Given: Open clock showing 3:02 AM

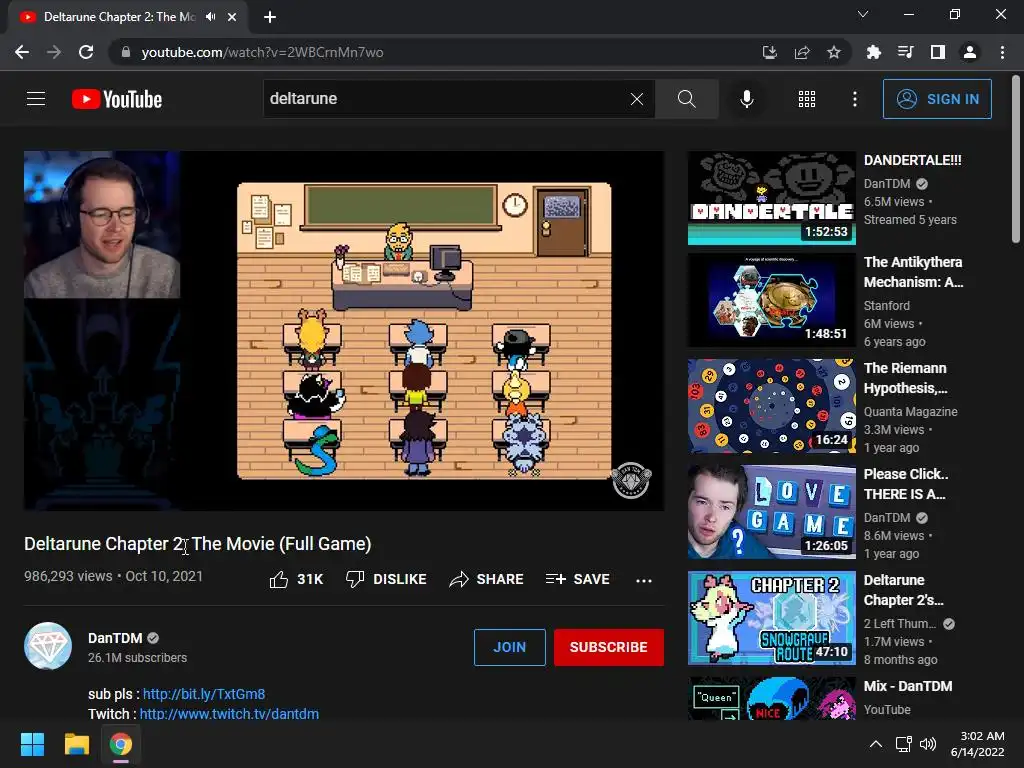Looking at the screenshot, I should [x=978, y=744].
